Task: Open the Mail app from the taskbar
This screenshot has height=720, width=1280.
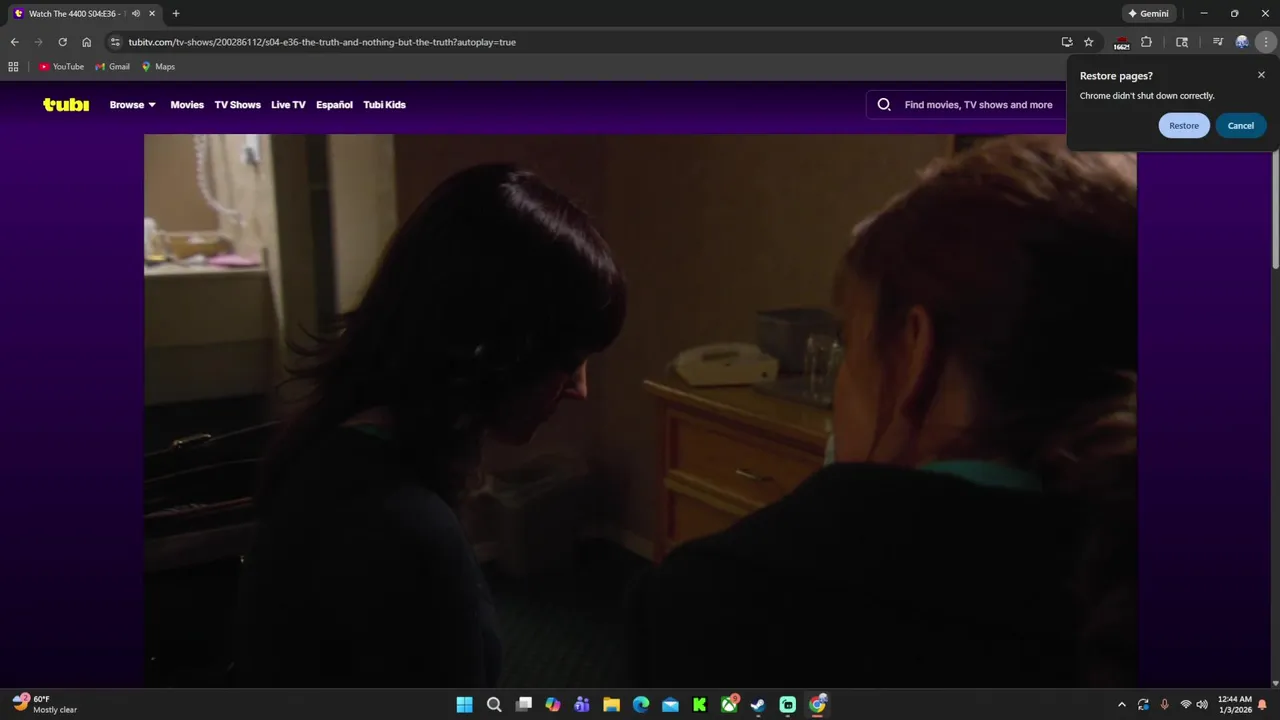Action: pos(670,705)
